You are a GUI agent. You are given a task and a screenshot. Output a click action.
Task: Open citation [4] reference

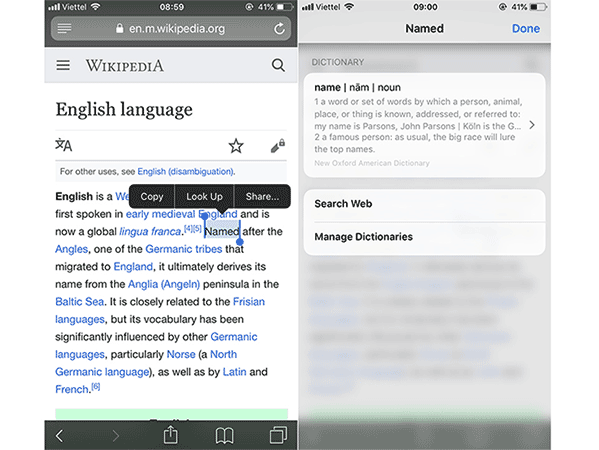(188, 228)
